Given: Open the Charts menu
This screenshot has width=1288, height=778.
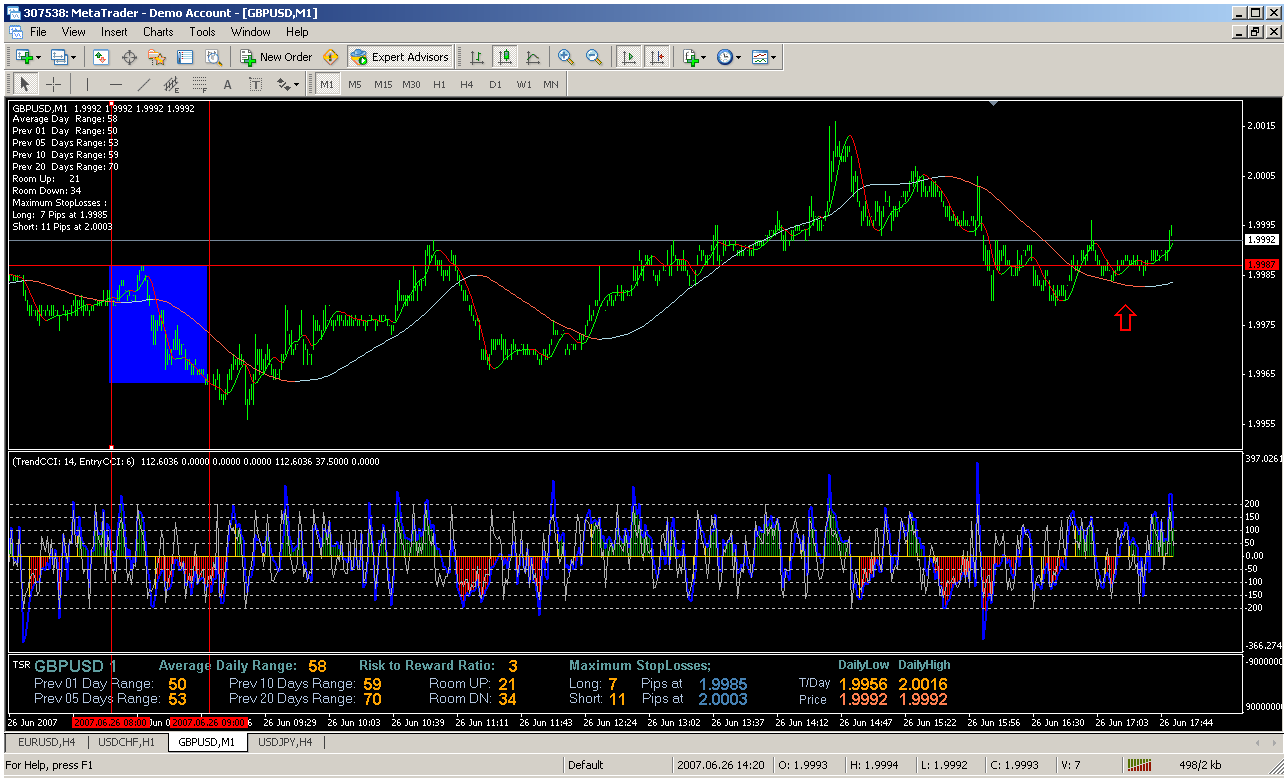Looking at the screenshot, I should (158, 32).
